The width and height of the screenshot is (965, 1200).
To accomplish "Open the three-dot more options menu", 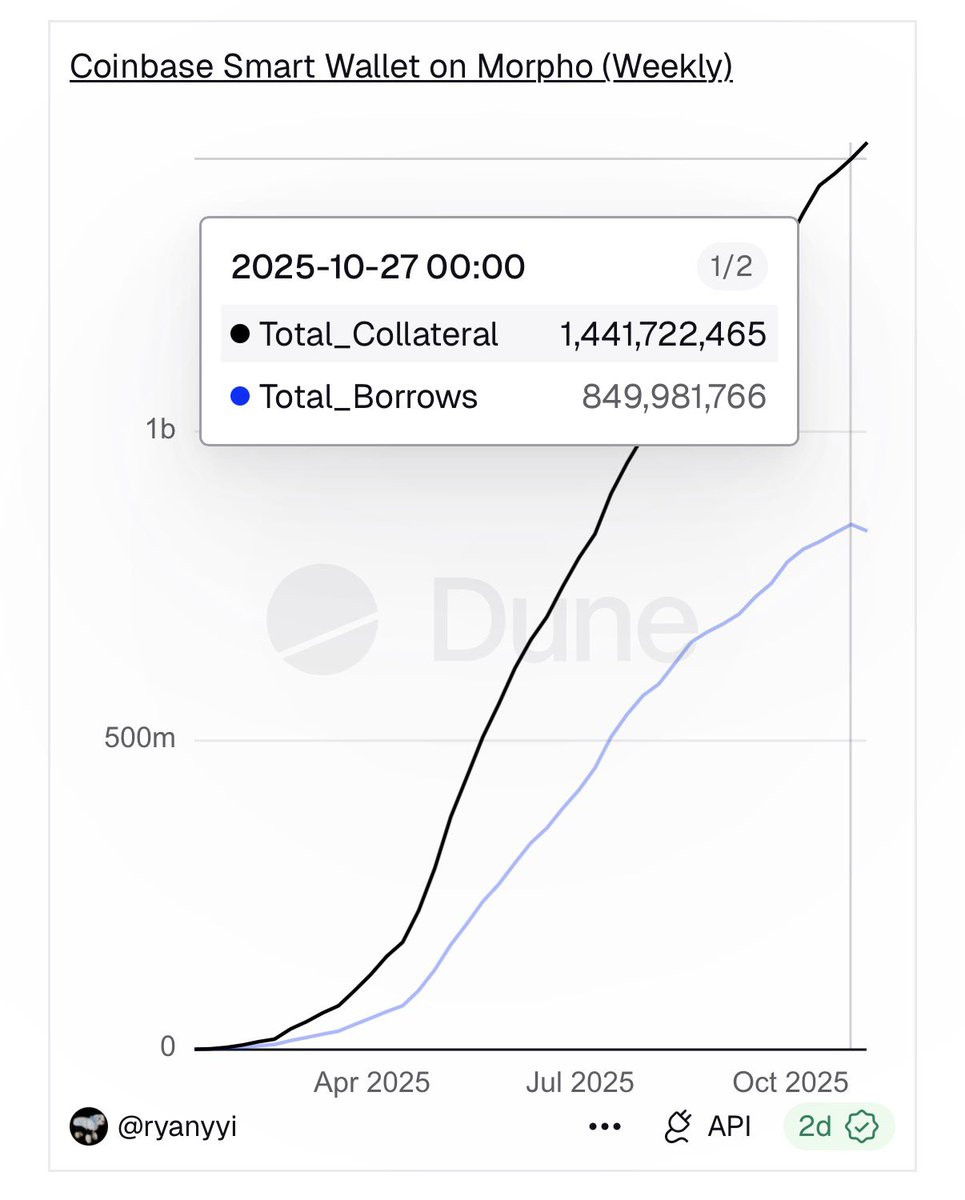I will (605, 1127).
